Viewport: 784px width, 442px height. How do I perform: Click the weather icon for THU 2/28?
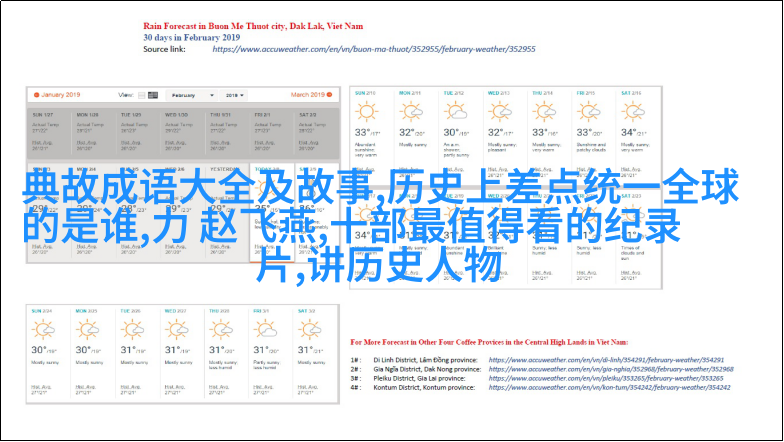(x=221, y=330)
